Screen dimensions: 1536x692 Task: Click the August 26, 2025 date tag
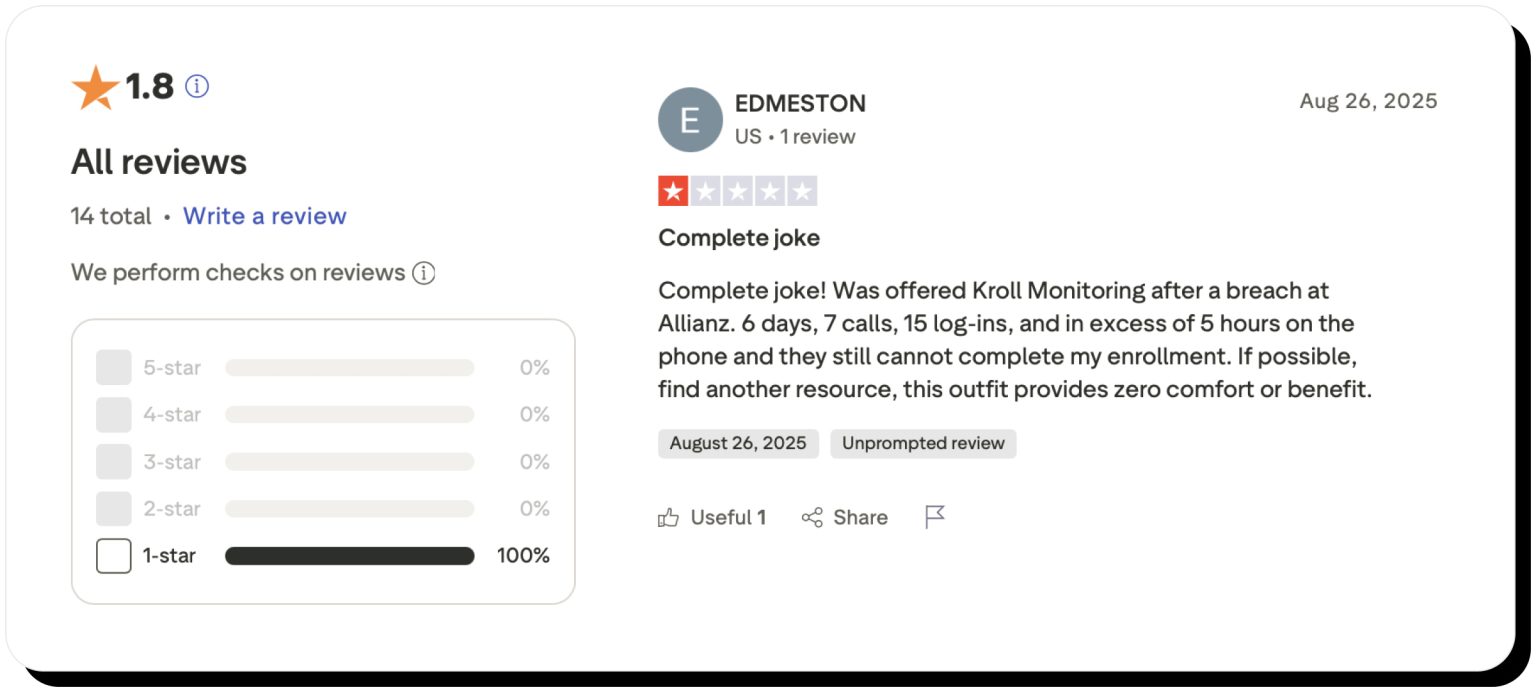tap(738, 444)
